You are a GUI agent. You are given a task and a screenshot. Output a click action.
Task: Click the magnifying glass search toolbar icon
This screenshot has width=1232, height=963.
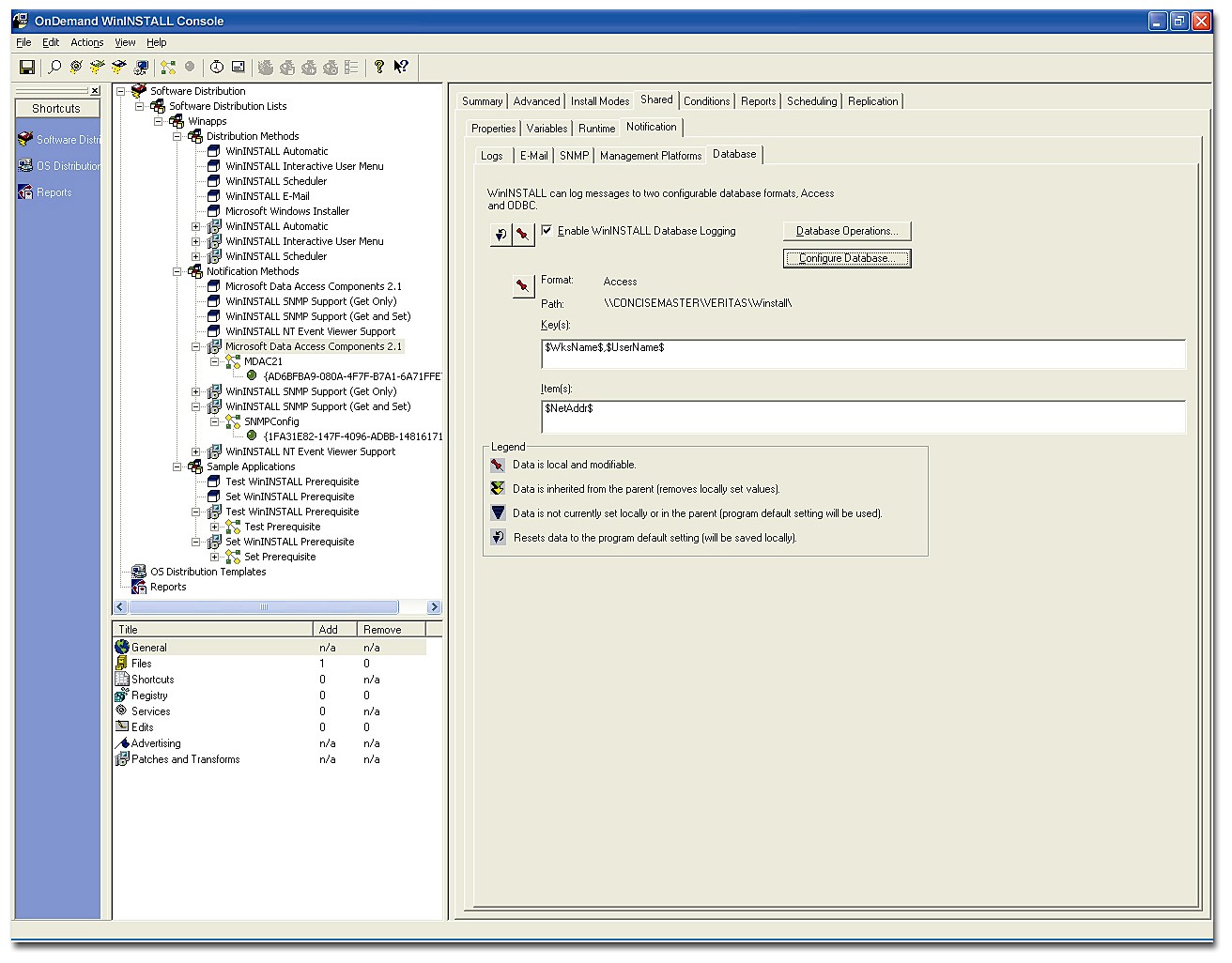pos(54,67)
